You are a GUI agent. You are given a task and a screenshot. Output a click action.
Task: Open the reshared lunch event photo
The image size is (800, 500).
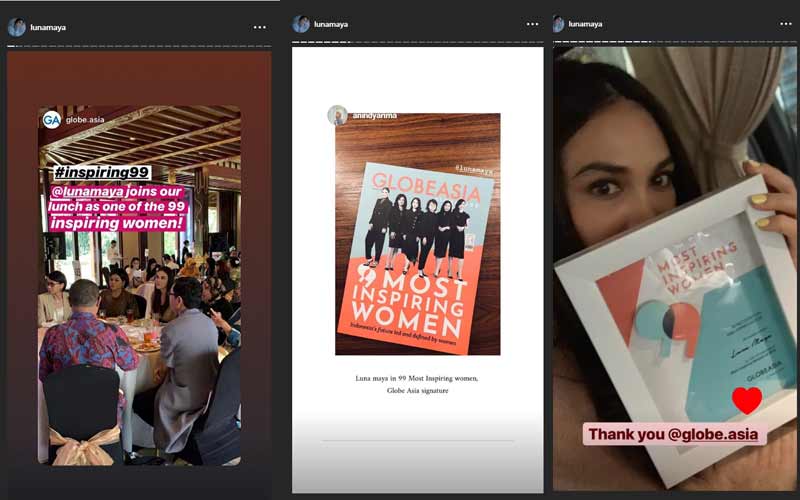click(139, 285)
